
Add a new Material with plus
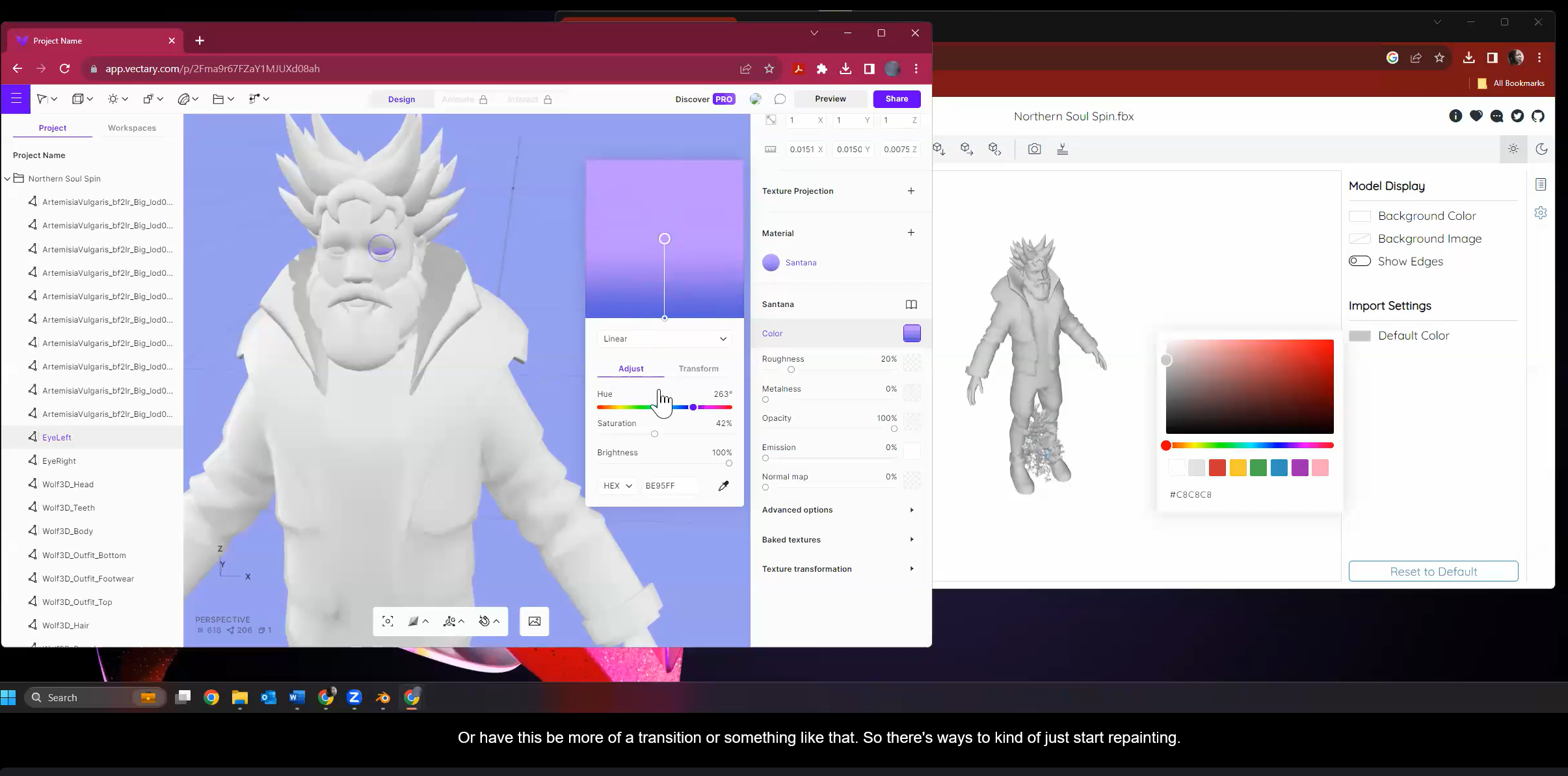(x=910, y=233)
